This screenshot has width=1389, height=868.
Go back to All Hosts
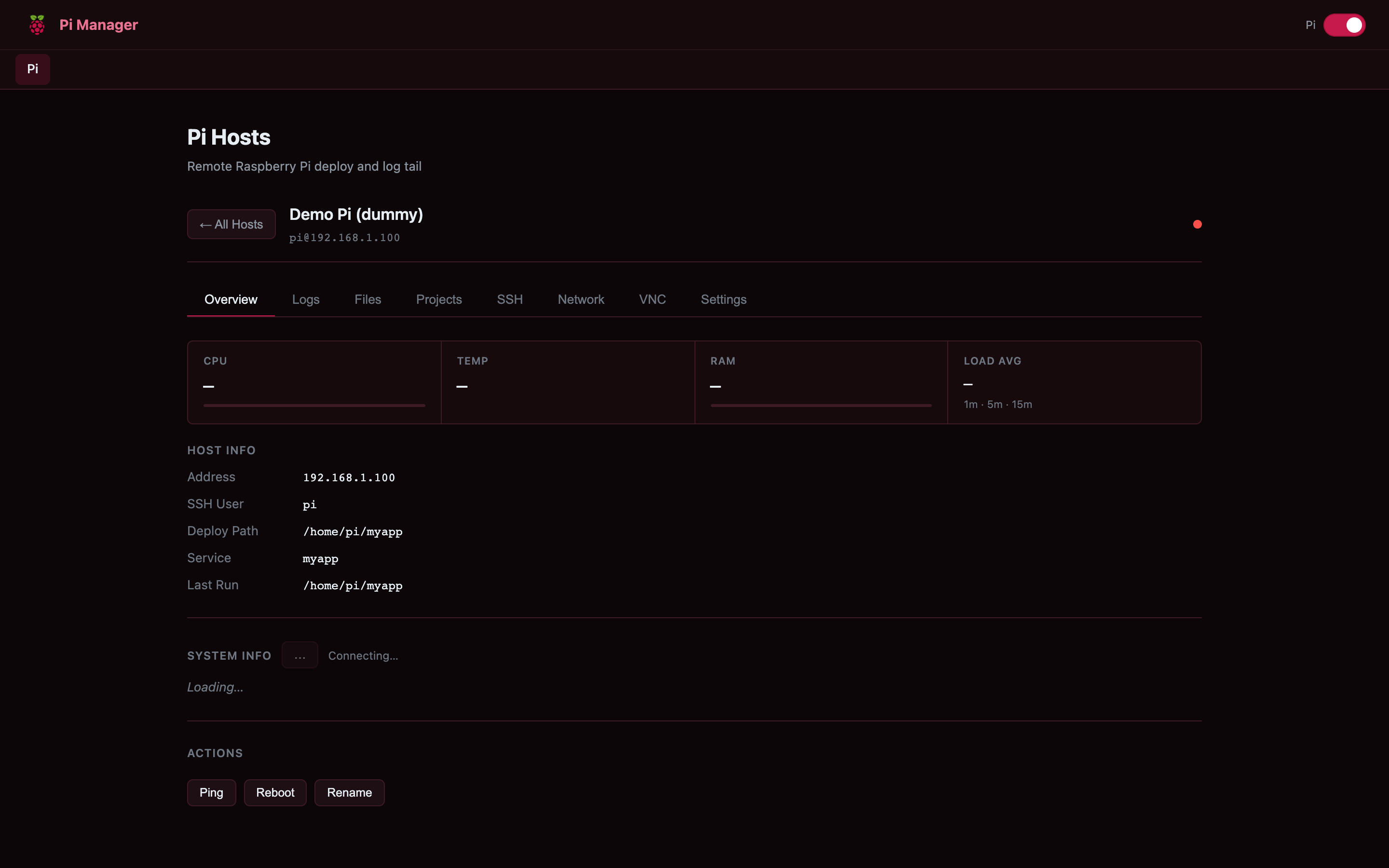(x=231, y=224)
